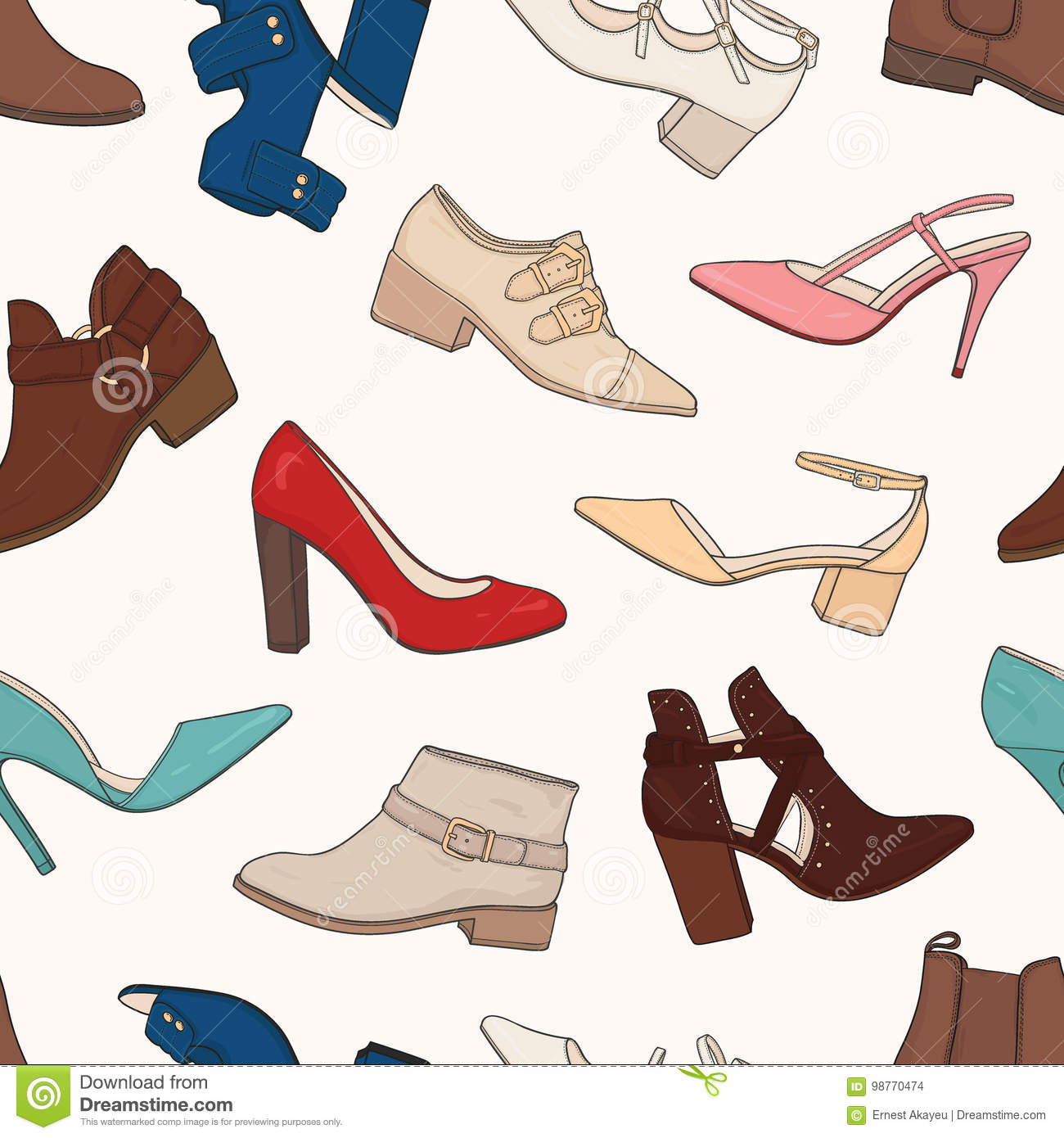Click the green author copyright icon
1064x1138 pixels.
point(856,1114)
